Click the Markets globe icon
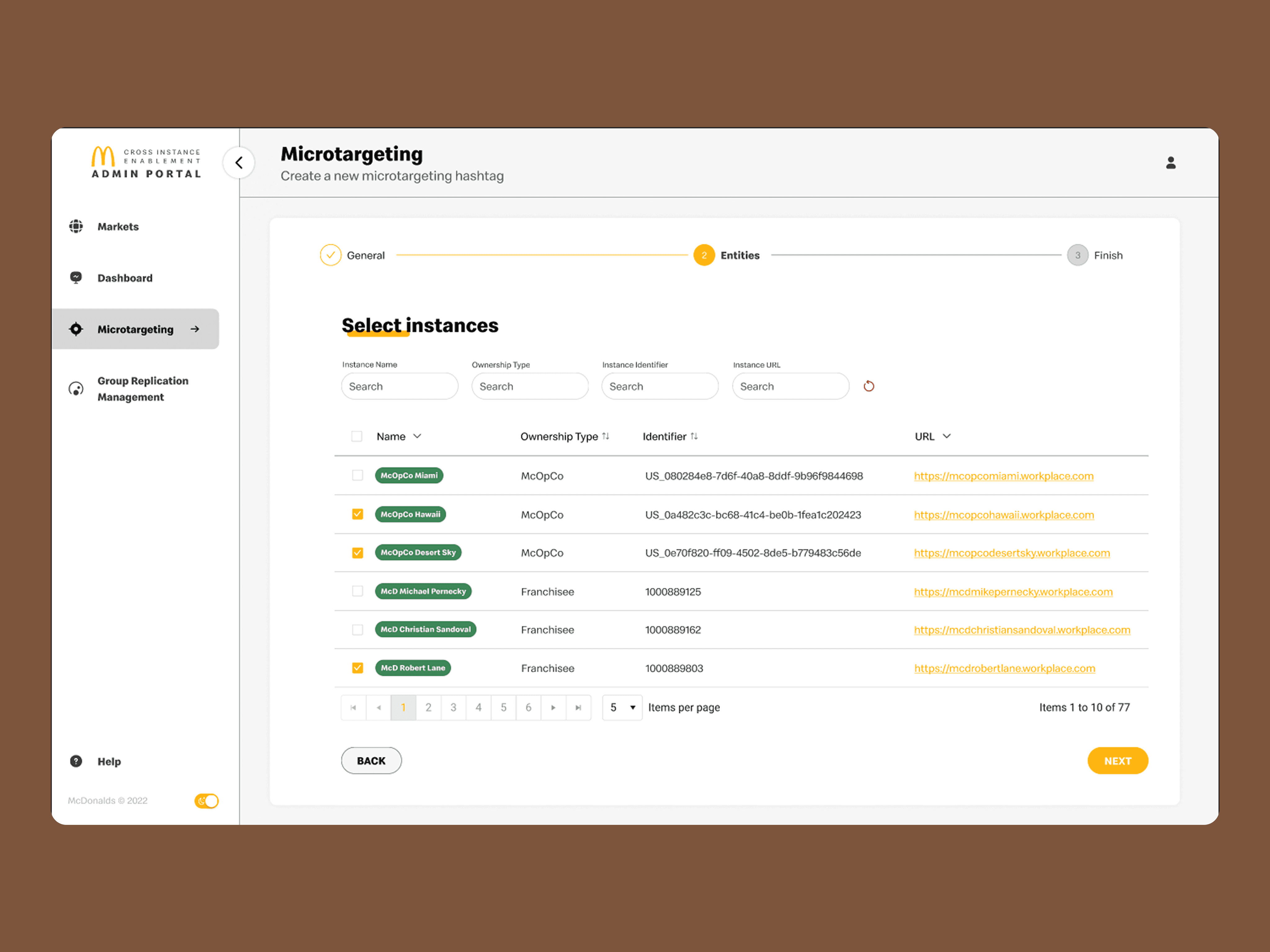 [x=76, y=226]
